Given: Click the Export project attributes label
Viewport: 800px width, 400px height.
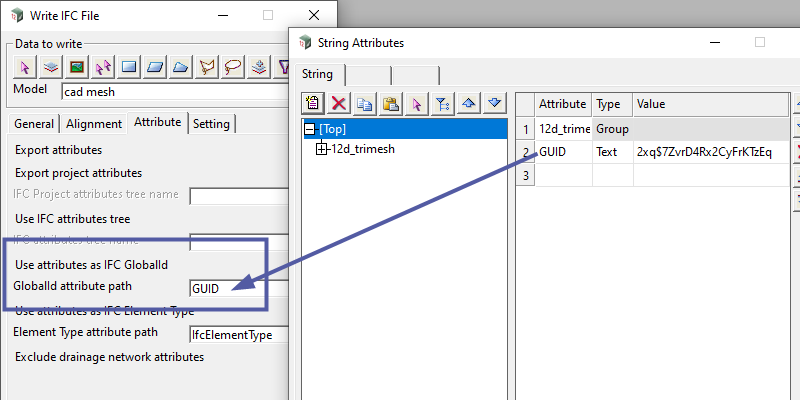Looking at the screenshot, I should 79,173.
